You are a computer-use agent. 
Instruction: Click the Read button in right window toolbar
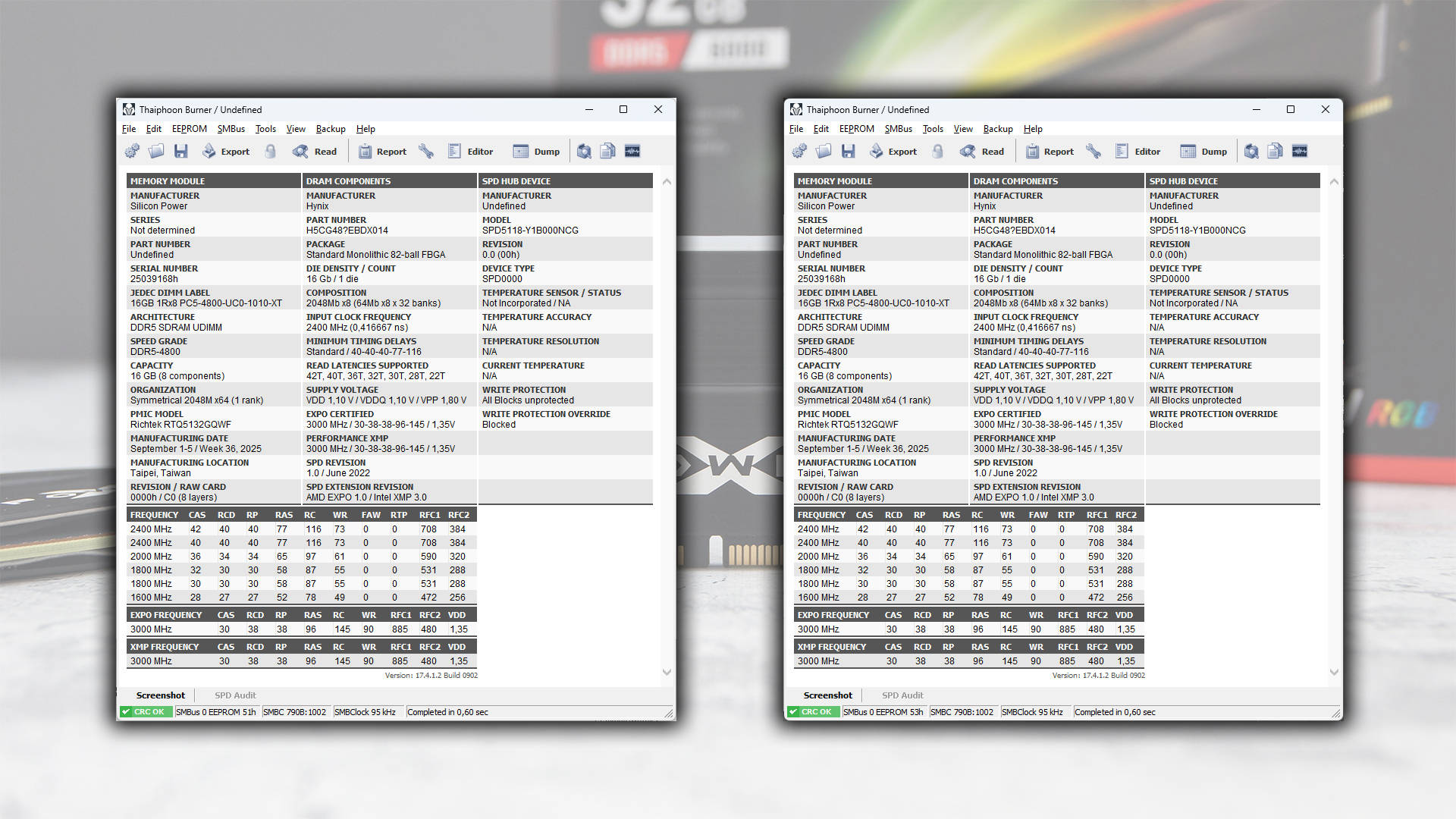click(983, 152)
